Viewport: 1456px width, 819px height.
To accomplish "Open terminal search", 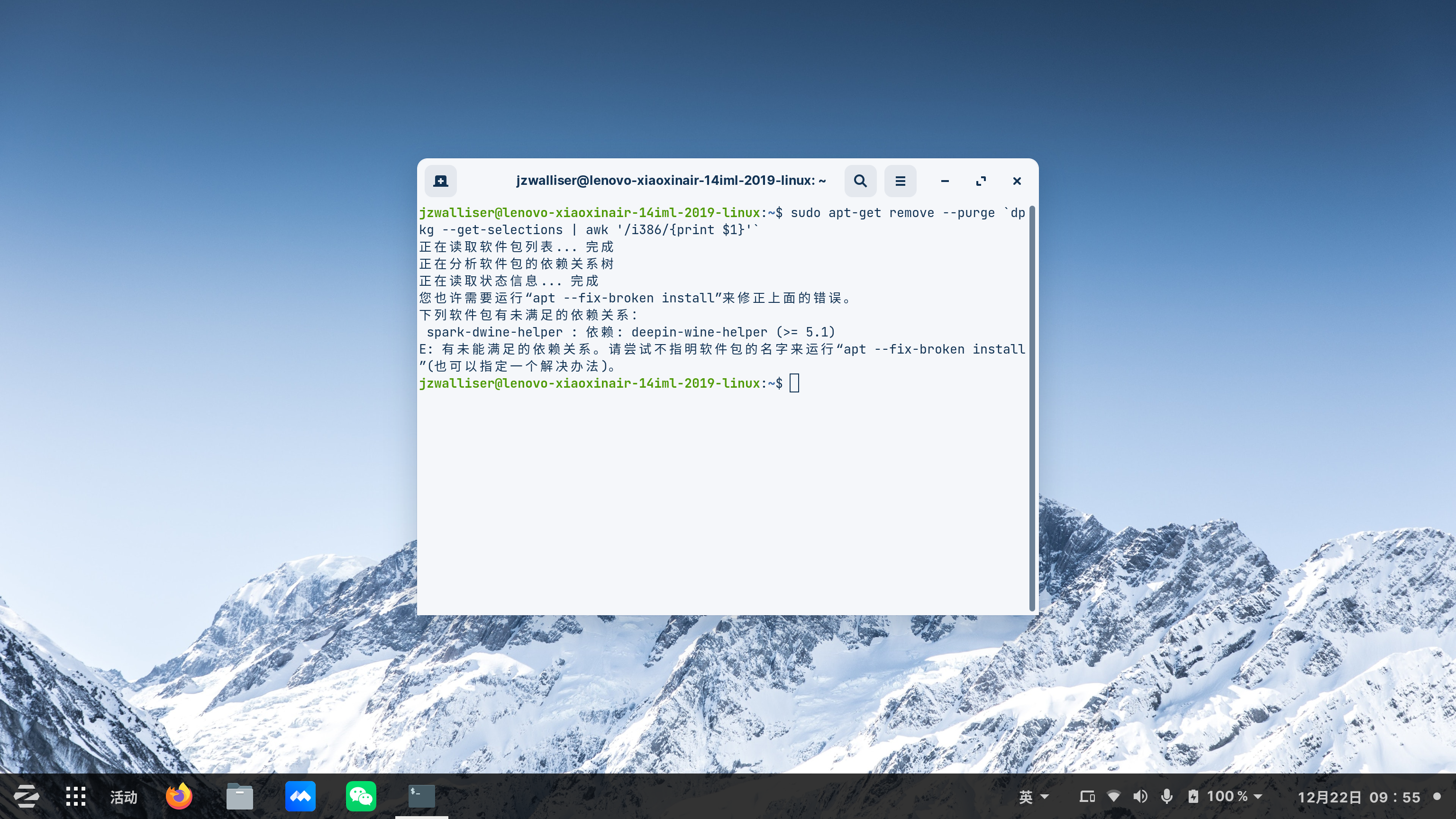I will coord(860,181).
